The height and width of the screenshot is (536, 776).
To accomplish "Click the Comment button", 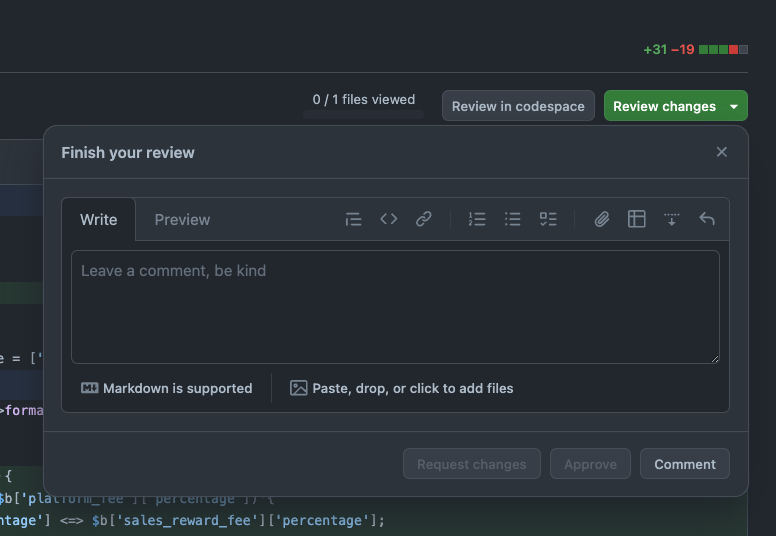I will tap(684, 464).
